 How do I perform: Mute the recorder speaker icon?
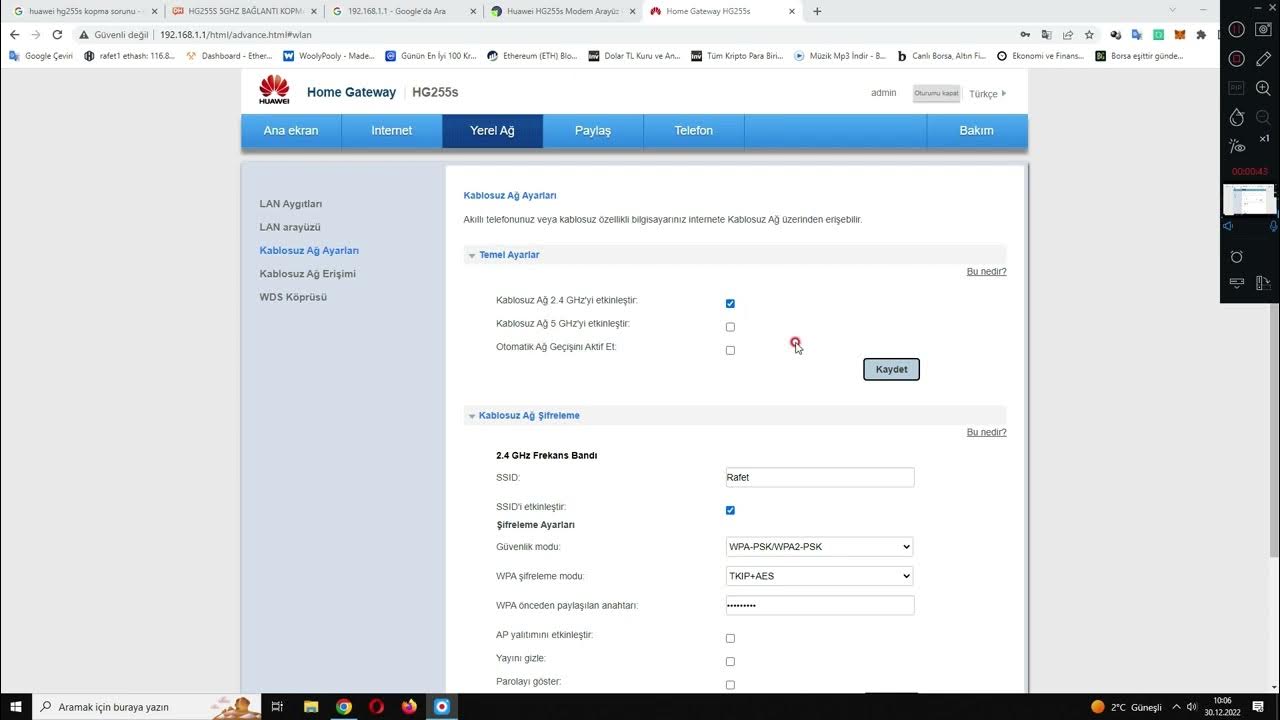point(1229,226)
